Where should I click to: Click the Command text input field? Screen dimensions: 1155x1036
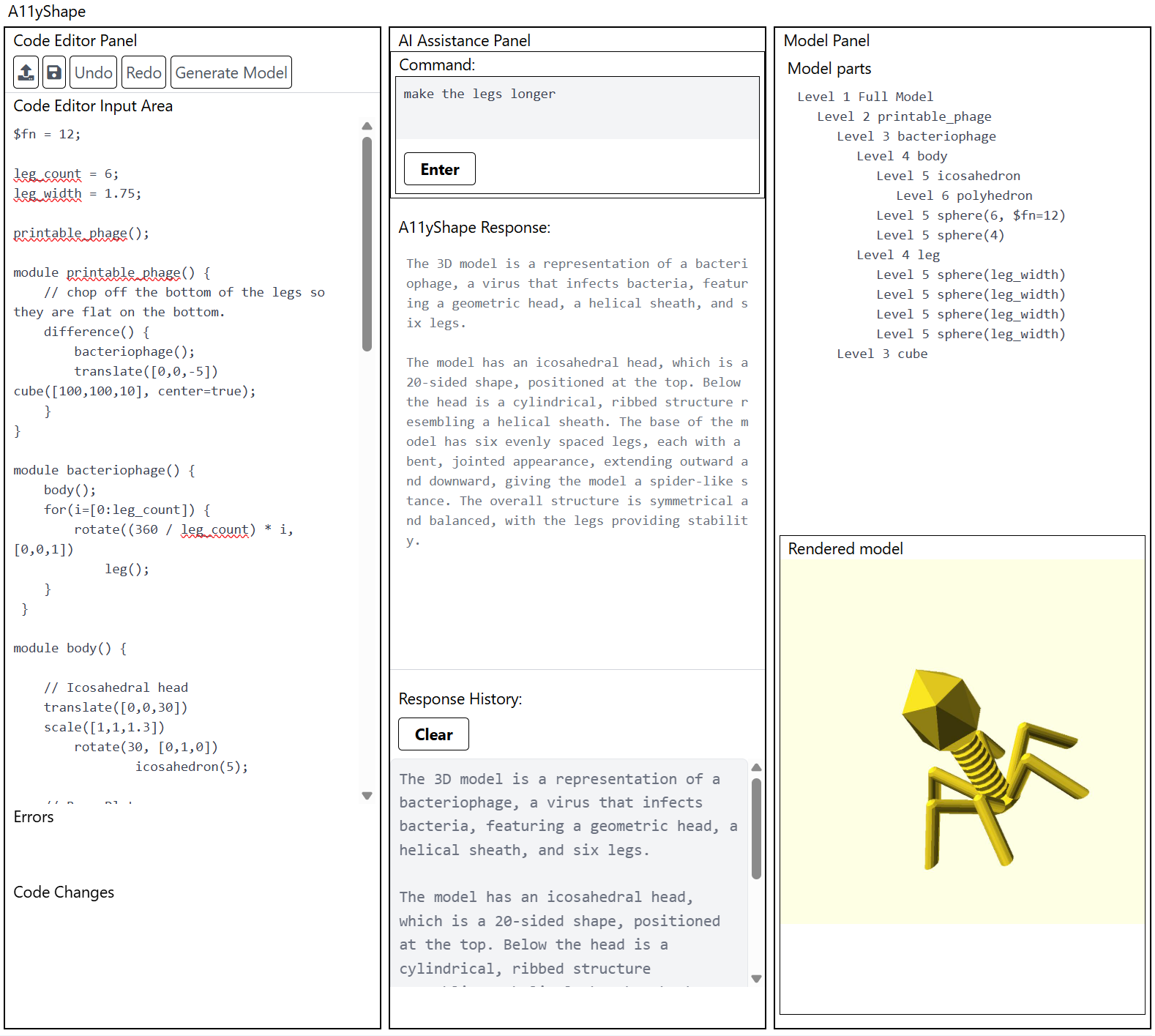coord(577,108)
